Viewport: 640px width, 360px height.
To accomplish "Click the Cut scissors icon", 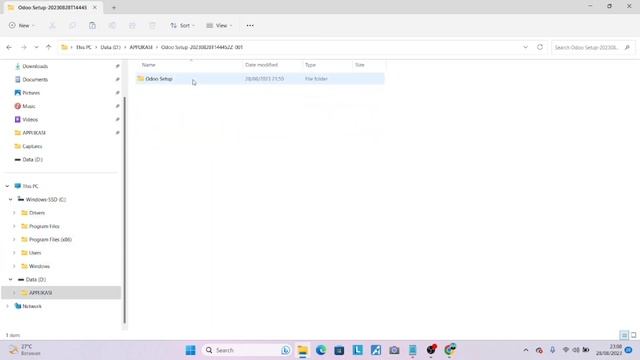I will [x=52, y=25].
